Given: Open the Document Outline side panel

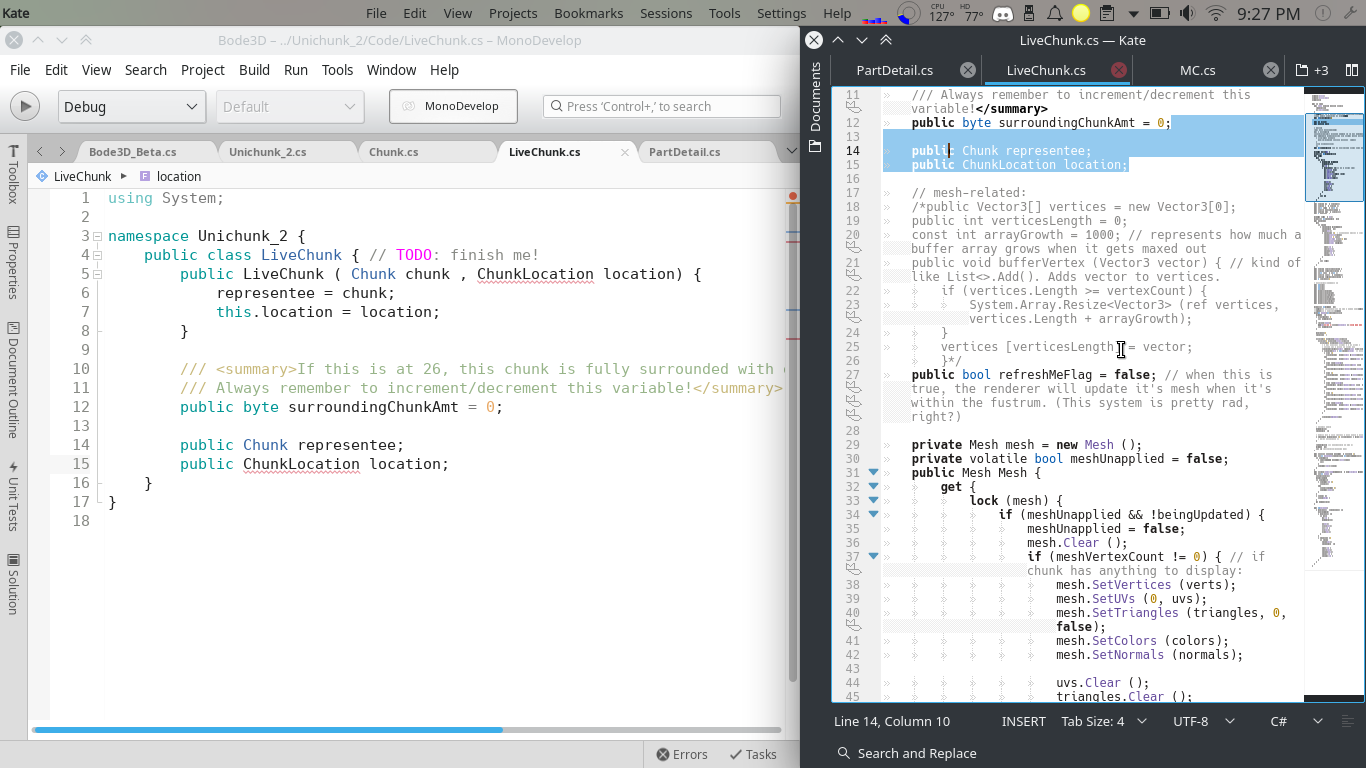Looking at the screenshot, I should (13, 380).
